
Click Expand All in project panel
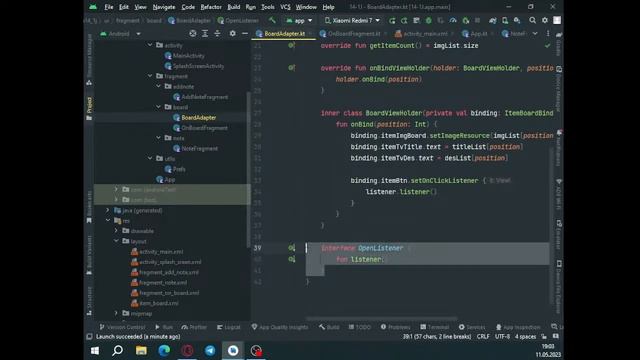click(205, 33)
